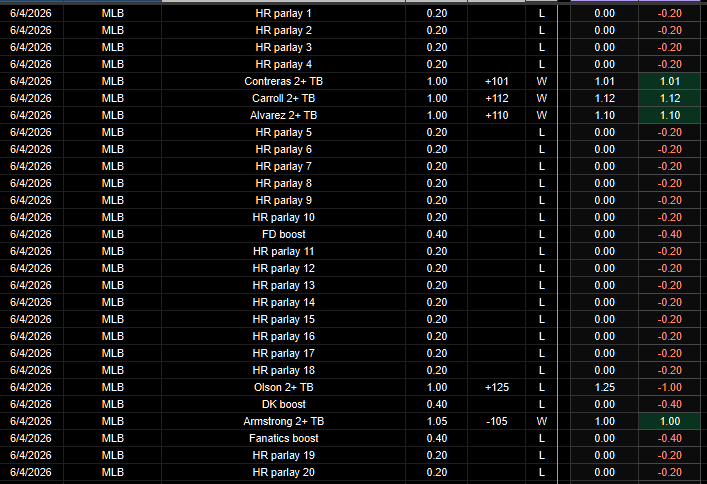Image resolution: width=707 pixels, height=484 pixels.
Task: Click the 1.00 stake in Alvarez row
Action: 436,115
